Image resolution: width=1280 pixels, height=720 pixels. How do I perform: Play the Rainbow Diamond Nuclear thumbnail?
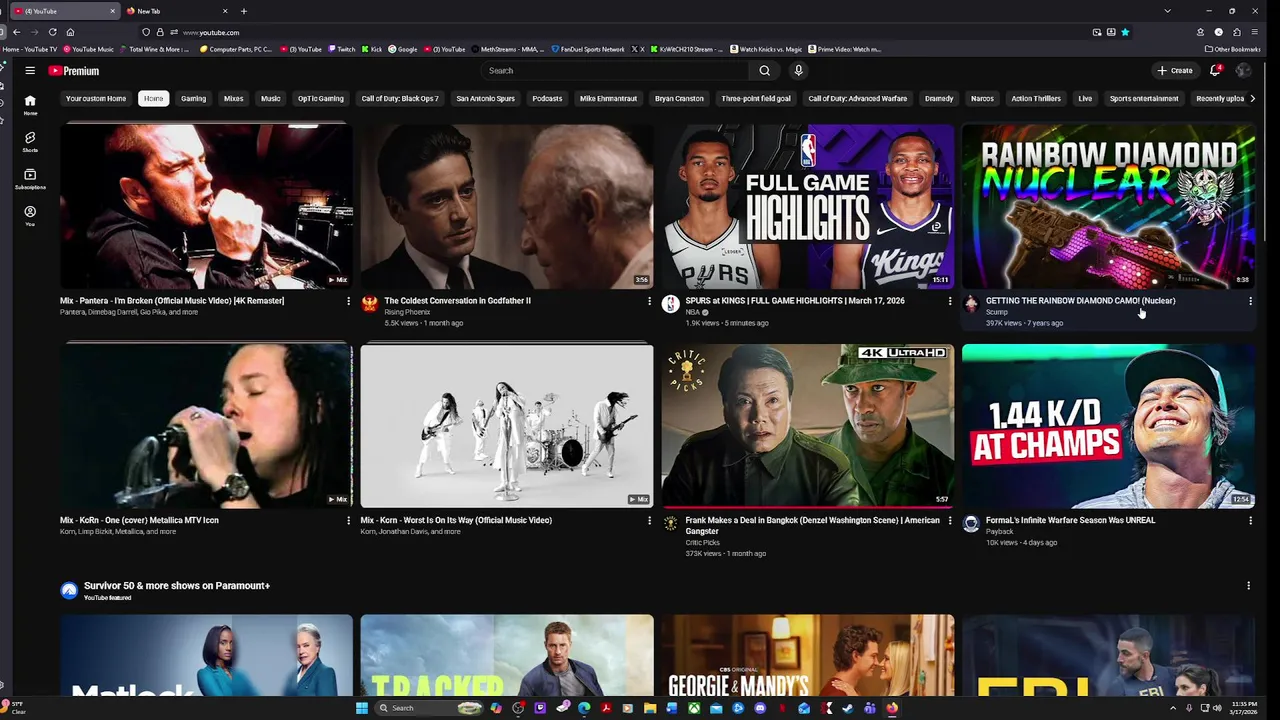click(x=1108, y=206)
